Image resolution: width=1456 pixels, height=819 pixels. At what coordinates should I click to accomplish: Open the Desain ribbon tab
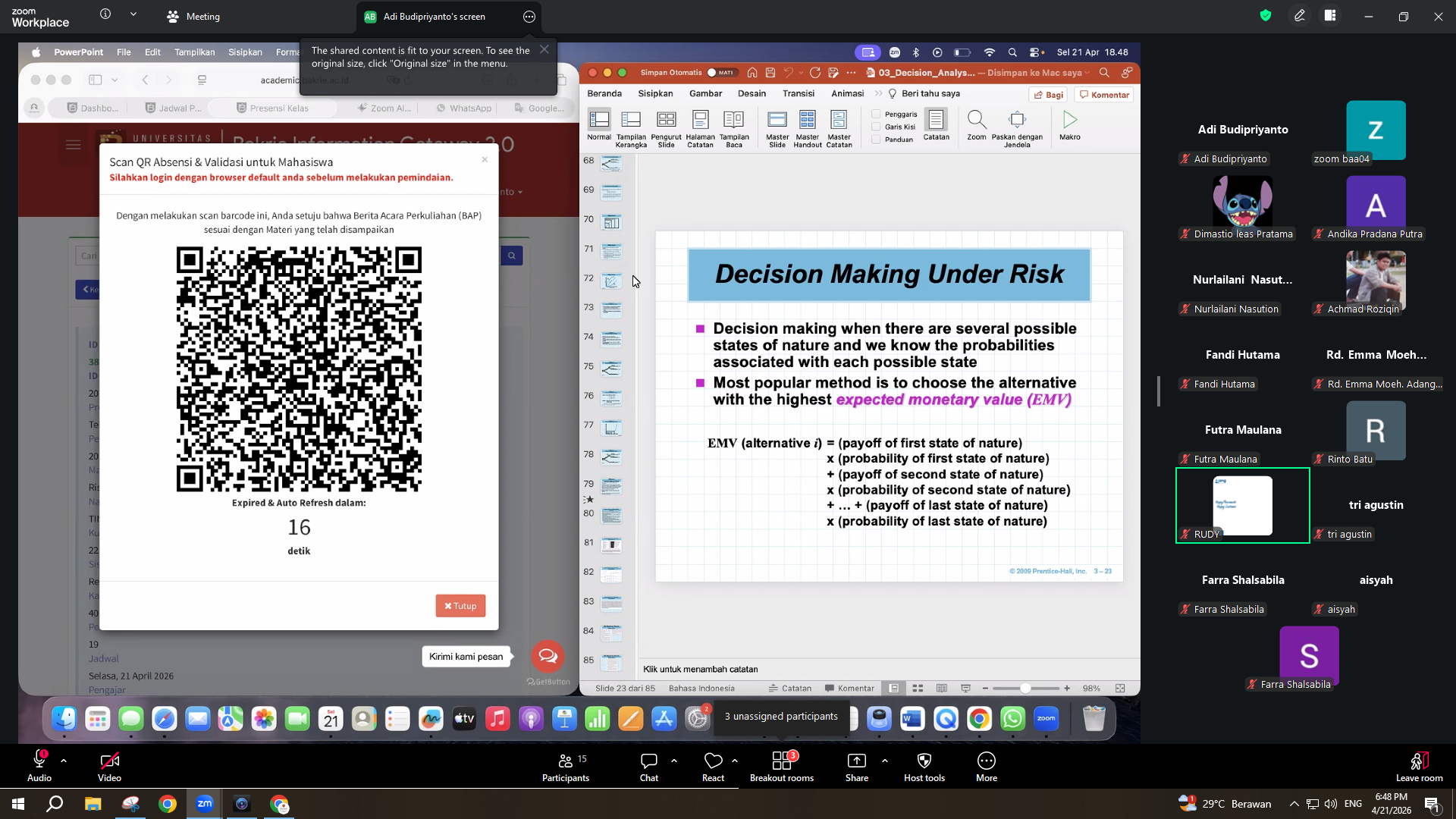pos(752,93)
